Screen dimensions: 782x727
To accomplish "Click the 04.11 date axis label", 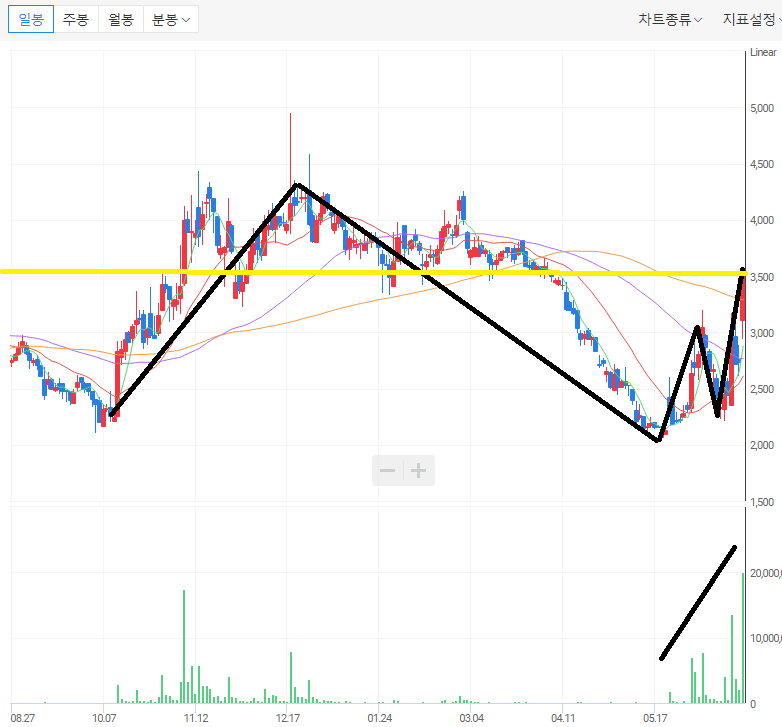I will [x=563, y=718].
